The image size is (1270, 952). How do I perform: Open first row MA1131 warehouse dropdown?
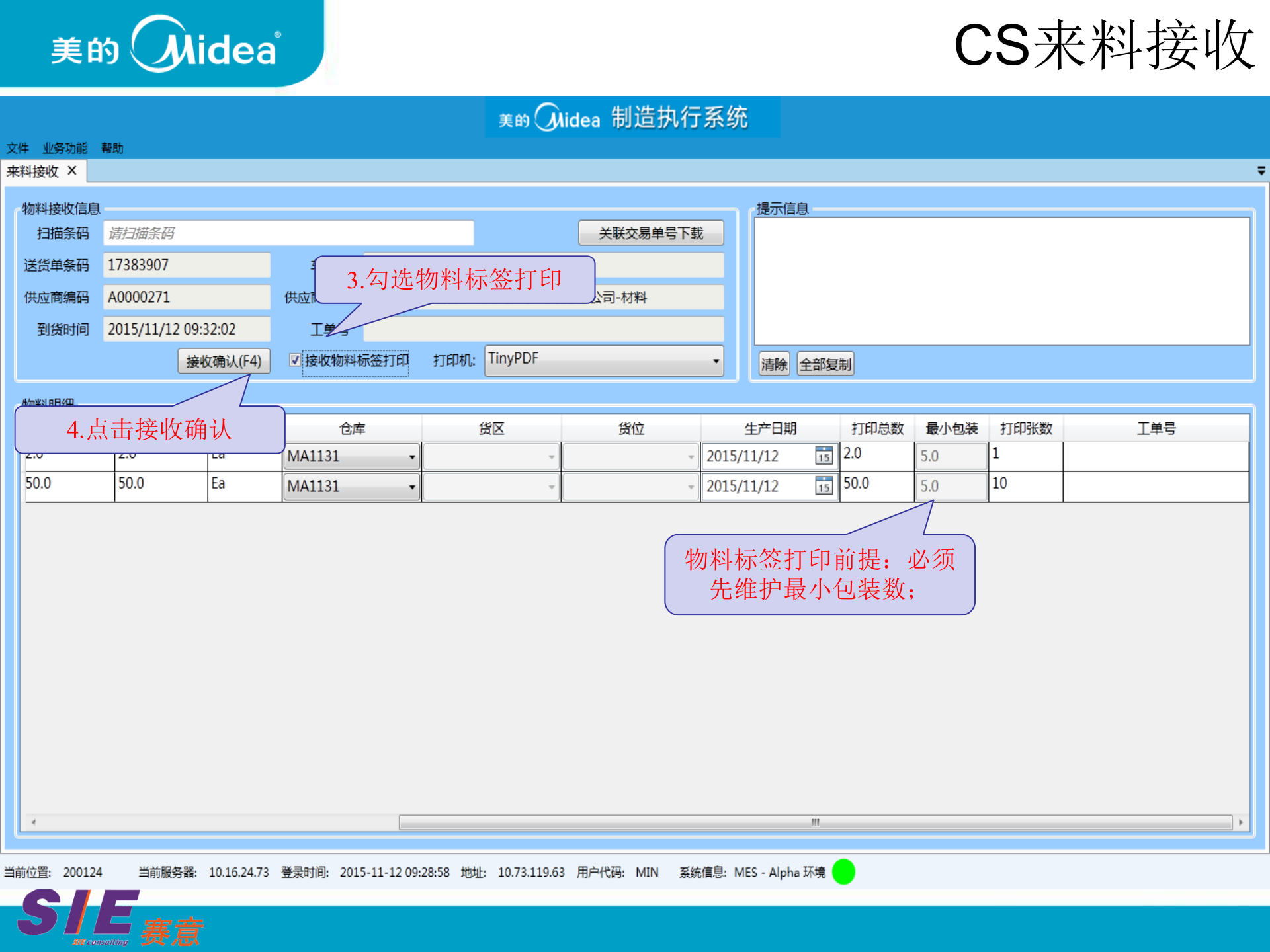click(x=412, y=457)
